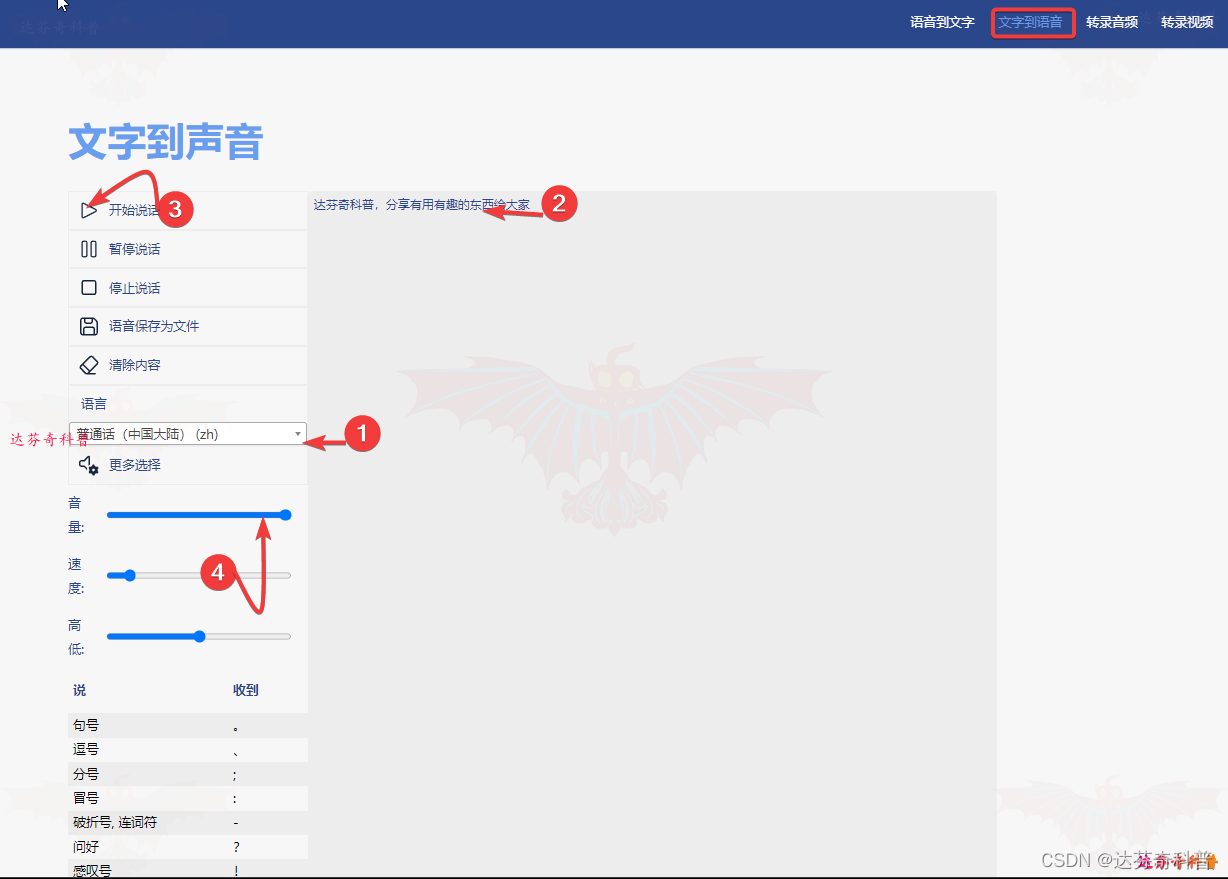Viewport: 1228px width, 879px height.
Task: Click the eraser icon beside 清除内容
Action: click(x=89, y=365)
